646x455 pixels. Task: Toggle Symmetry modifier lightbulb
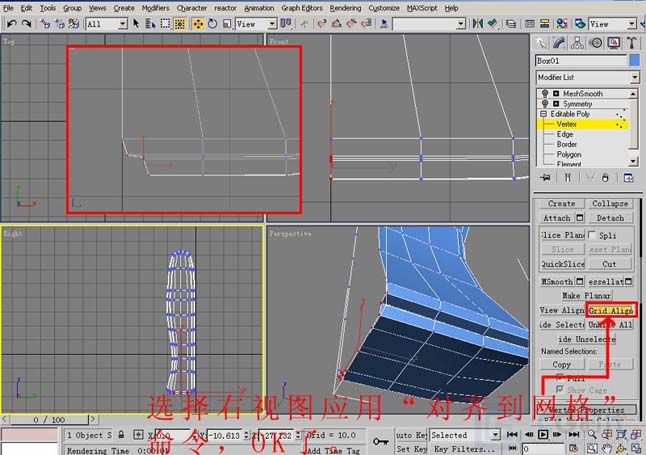coord(545,103)
